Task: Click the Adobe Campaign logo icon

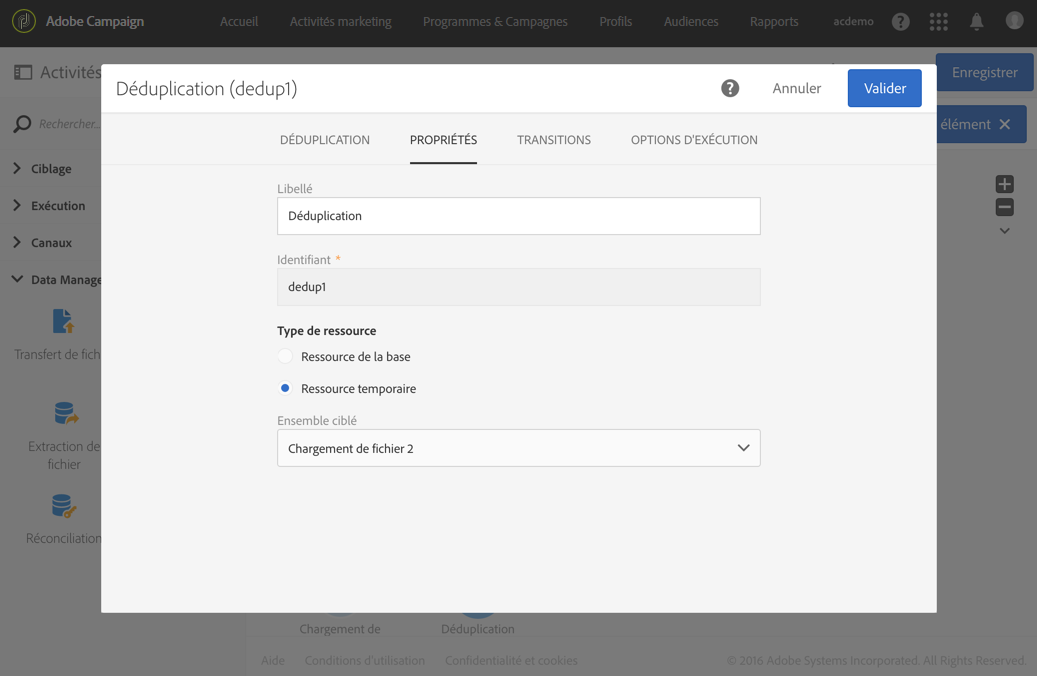Action: pyautogui.click(x=24, y=21)
